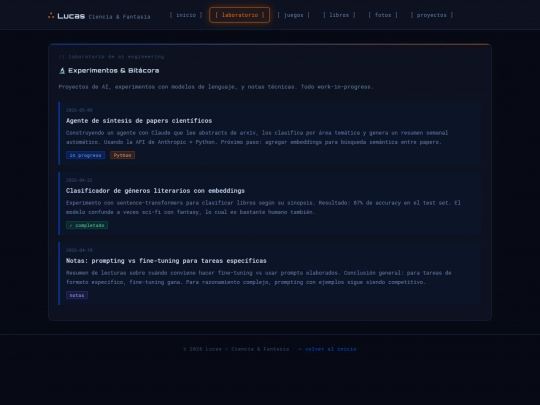The height and width of the screenshot is (405, 540).
Task: Click the Ciencia & Fantasía header tagline
Action: [x=120, y=17]
